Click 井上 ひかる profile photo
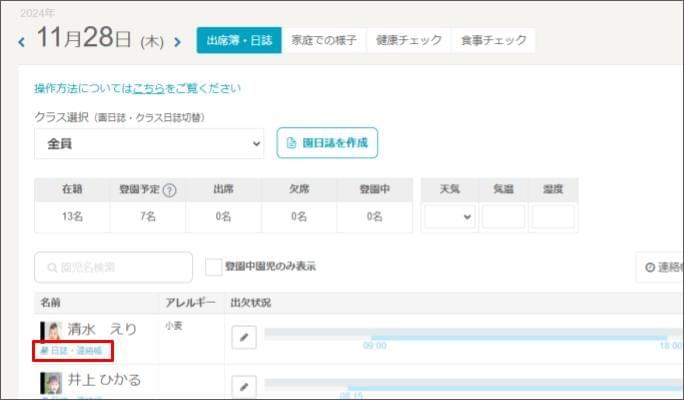The width and height of the screenshot is (684, 400). click(50, 382)
